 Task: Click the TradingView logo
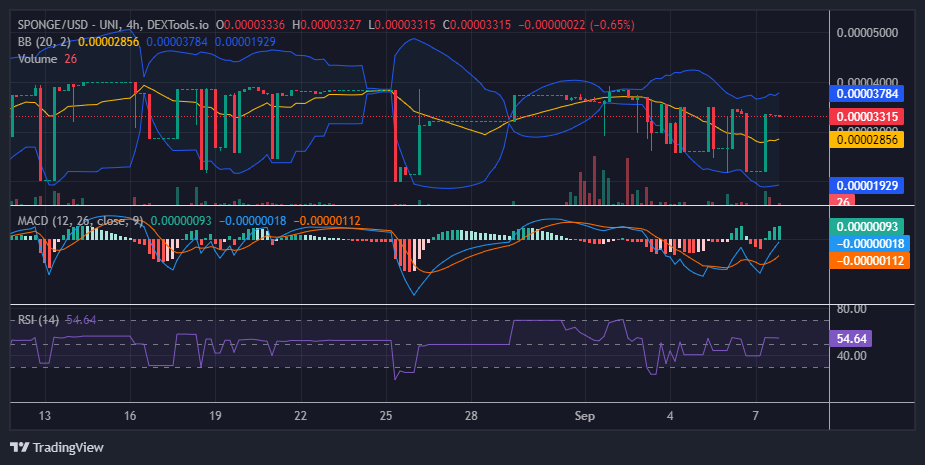tap(57, 447)
